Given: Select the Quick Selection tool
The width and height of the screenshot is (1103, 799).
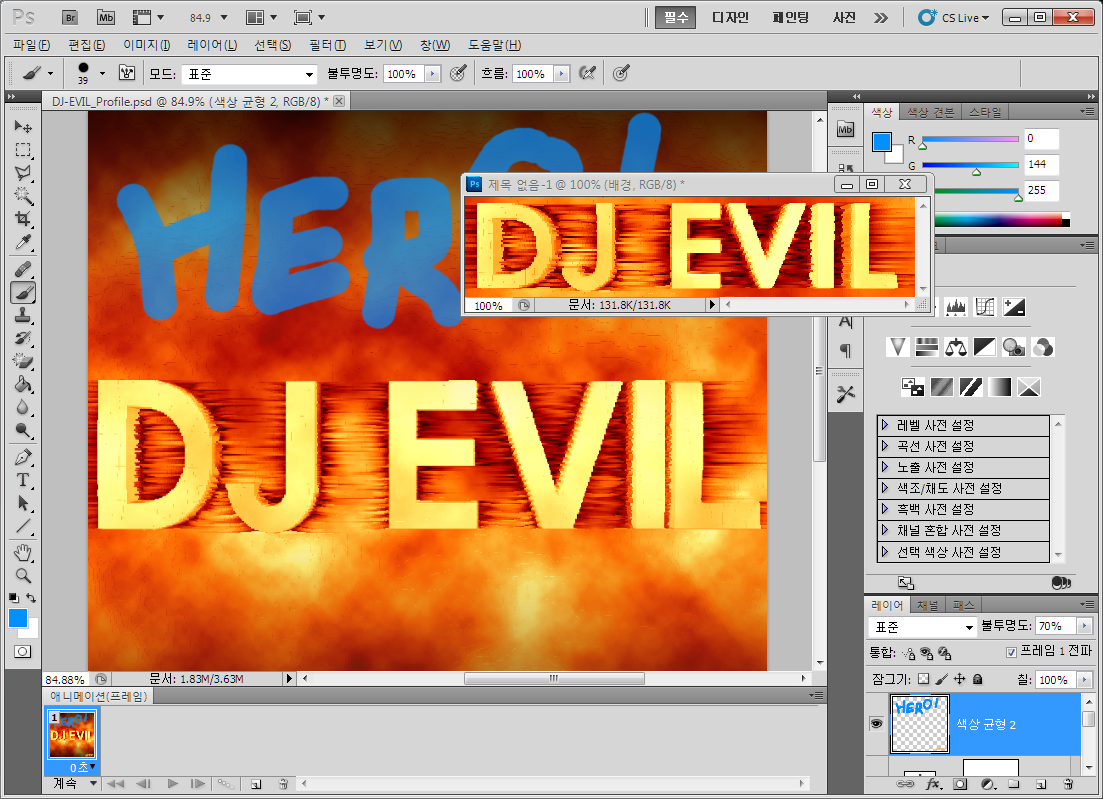Looking at the screenshot, I should [x=23, y=196].
